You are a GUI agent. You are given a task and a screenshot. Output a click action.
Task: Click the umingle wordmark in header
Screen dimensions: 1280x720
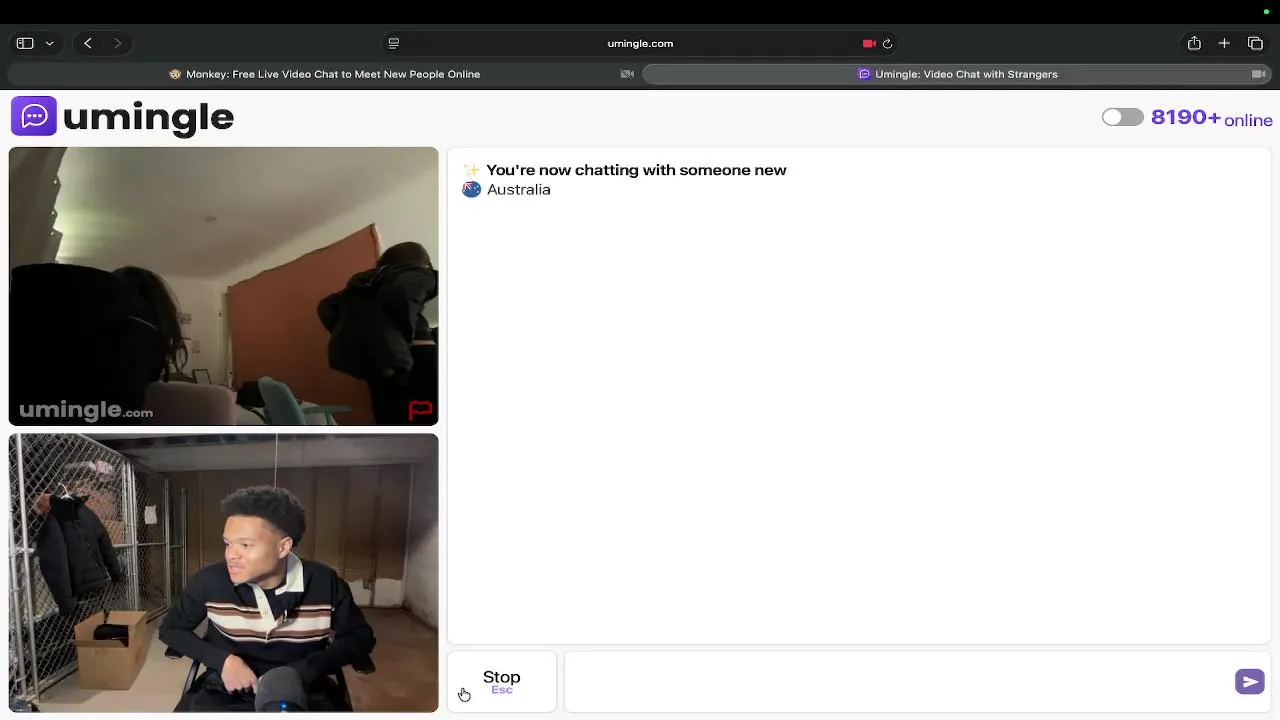tap(148, 117)
